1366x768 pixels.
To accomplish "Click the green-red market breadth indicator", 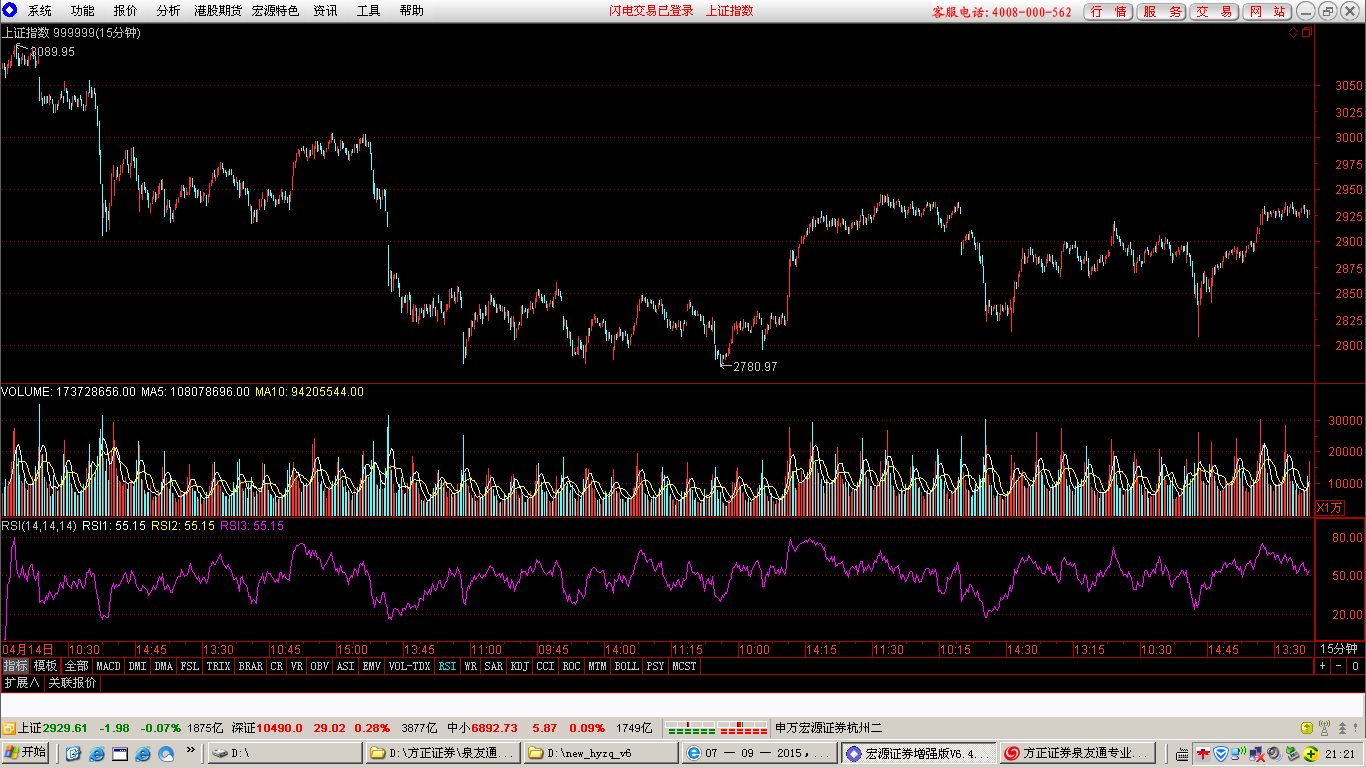I will point(716,727).
